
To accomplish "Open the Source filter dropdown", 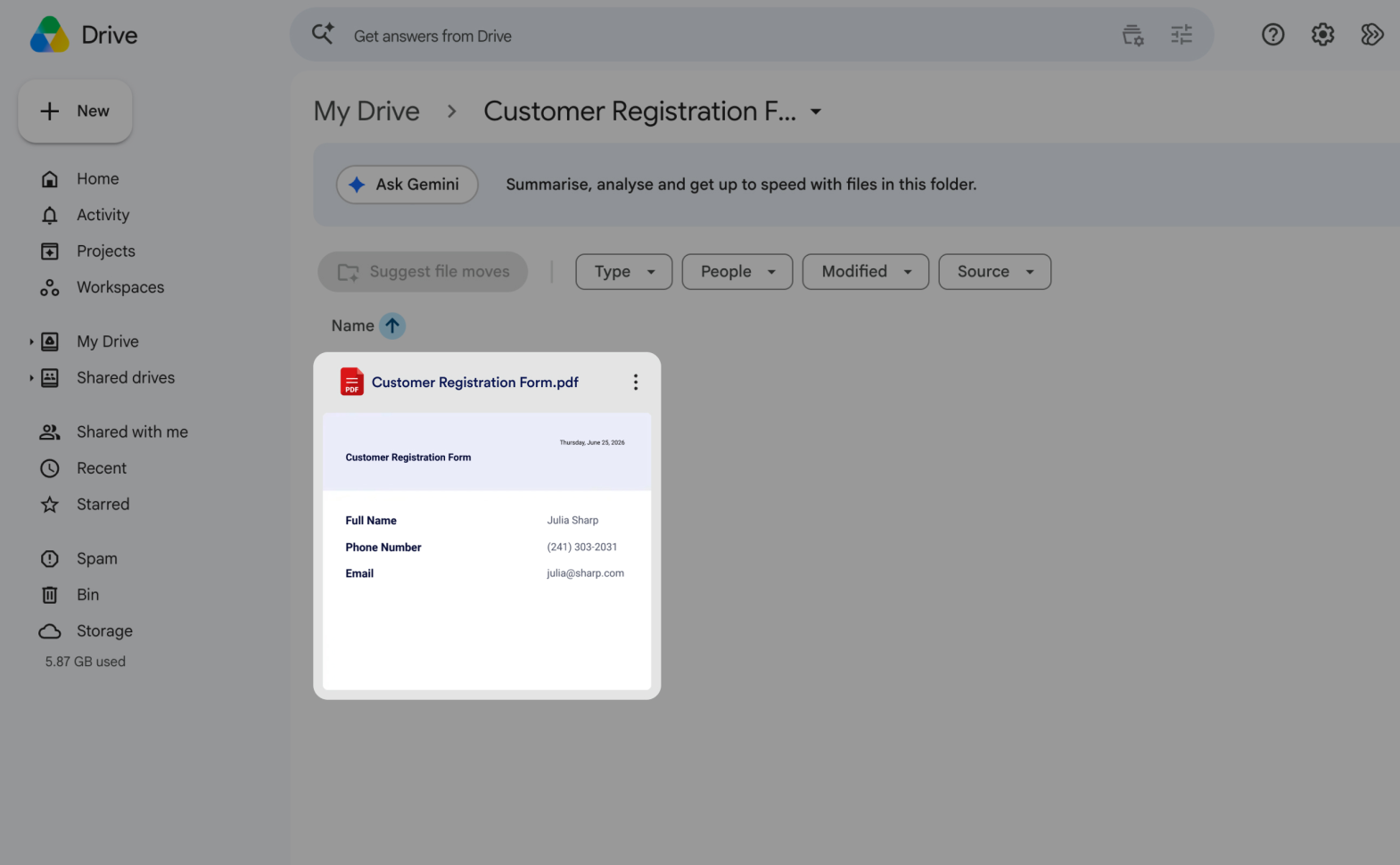I will [x=995, y=272].
